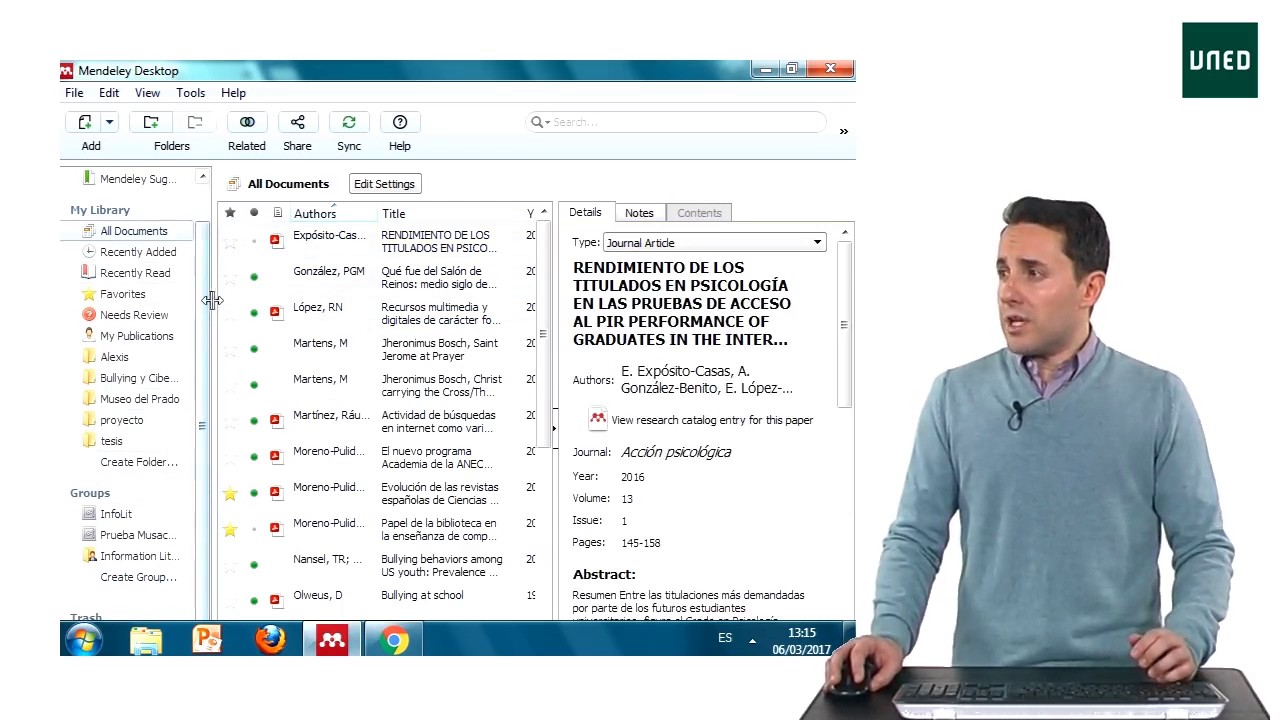
Task: Launch Chrome from the taskbar
Action: pyautogui.click(x=394, y=639)
